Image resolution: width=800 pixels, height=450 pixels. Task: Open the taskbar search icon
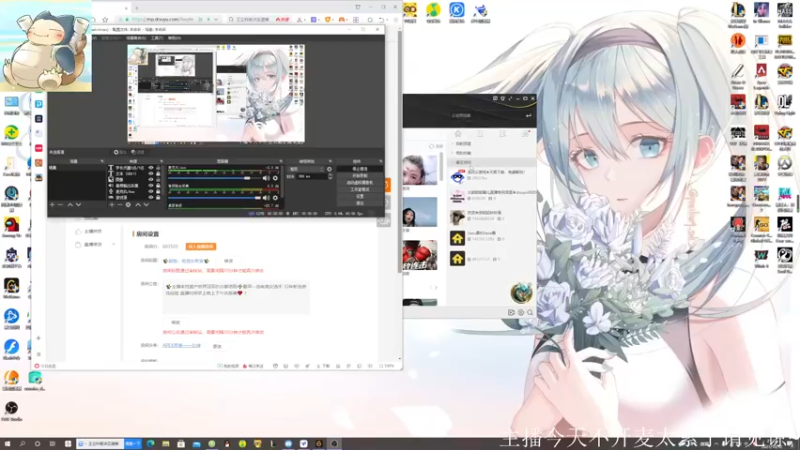click(x=22, y=444)
